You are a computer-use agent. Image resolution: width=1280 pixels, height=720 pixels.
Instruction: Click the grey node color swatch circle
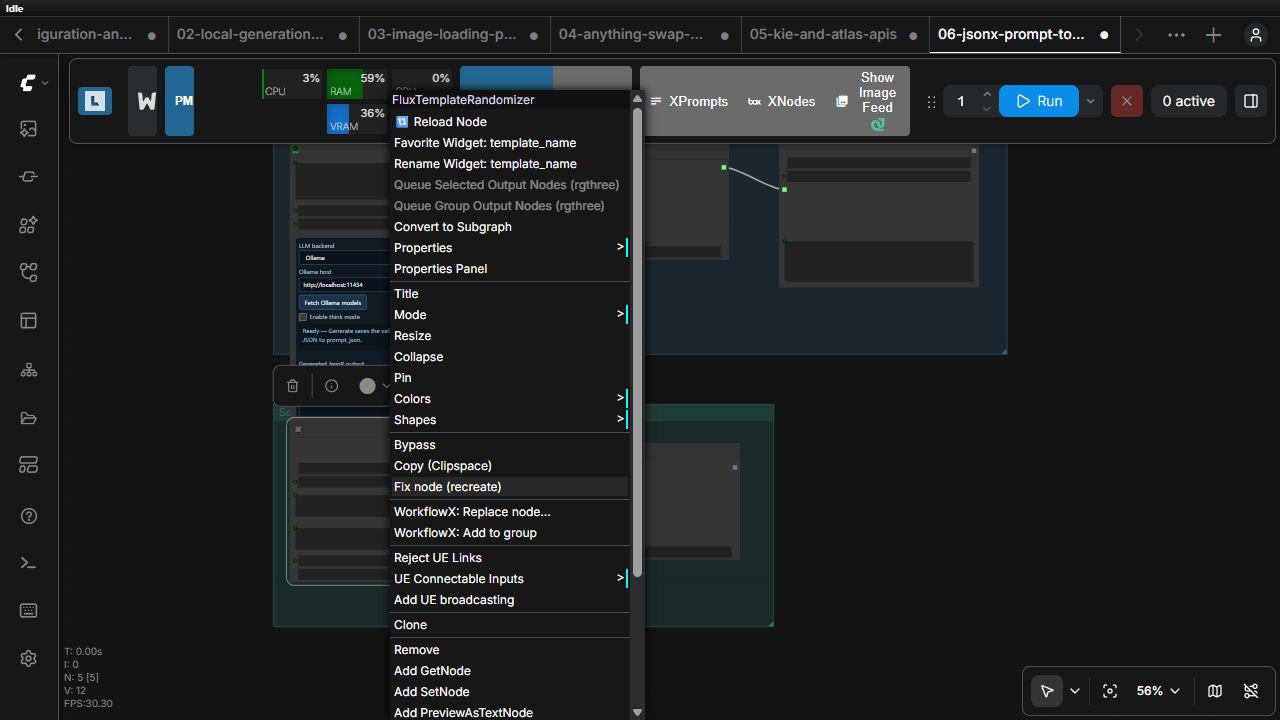click(367, 386)
